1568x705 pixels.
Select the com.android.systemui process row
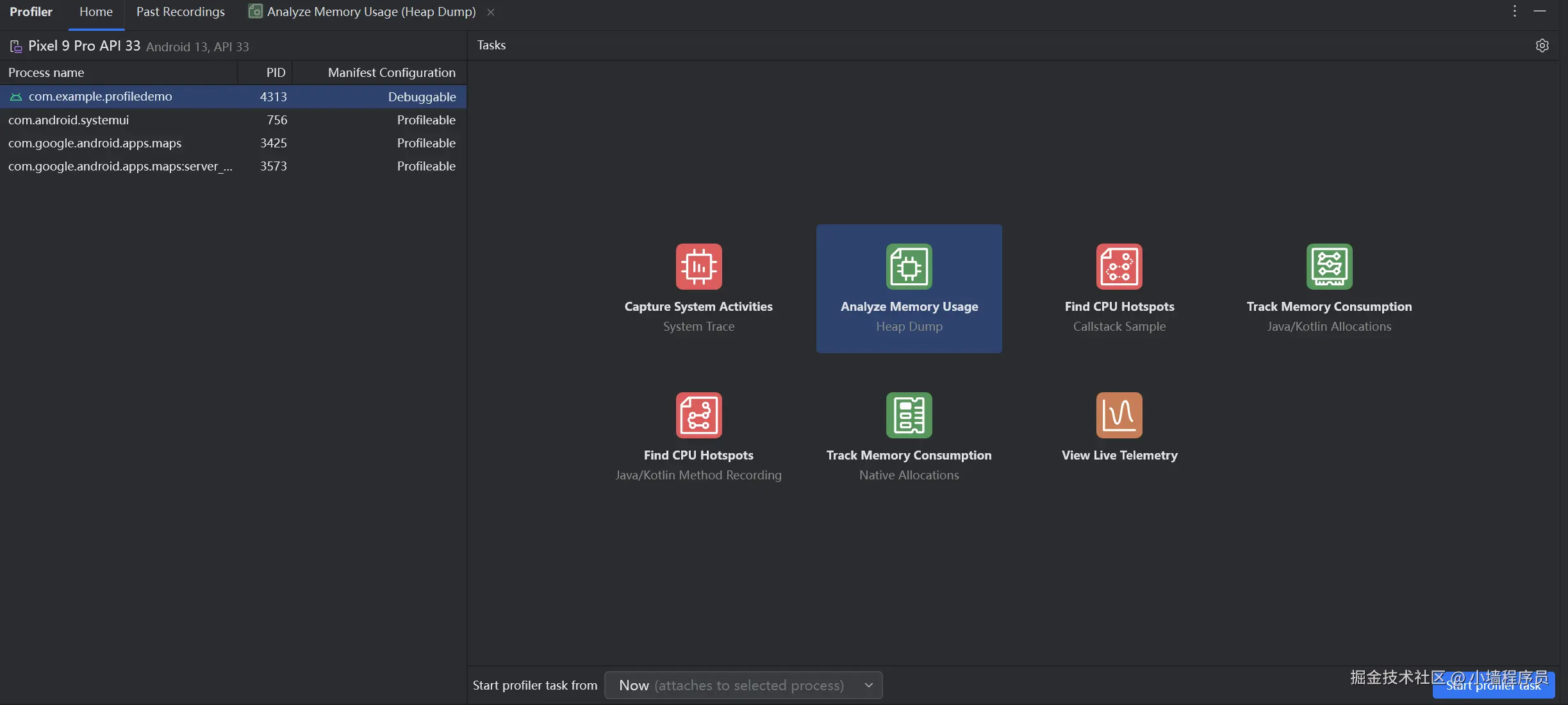(69, 120)
